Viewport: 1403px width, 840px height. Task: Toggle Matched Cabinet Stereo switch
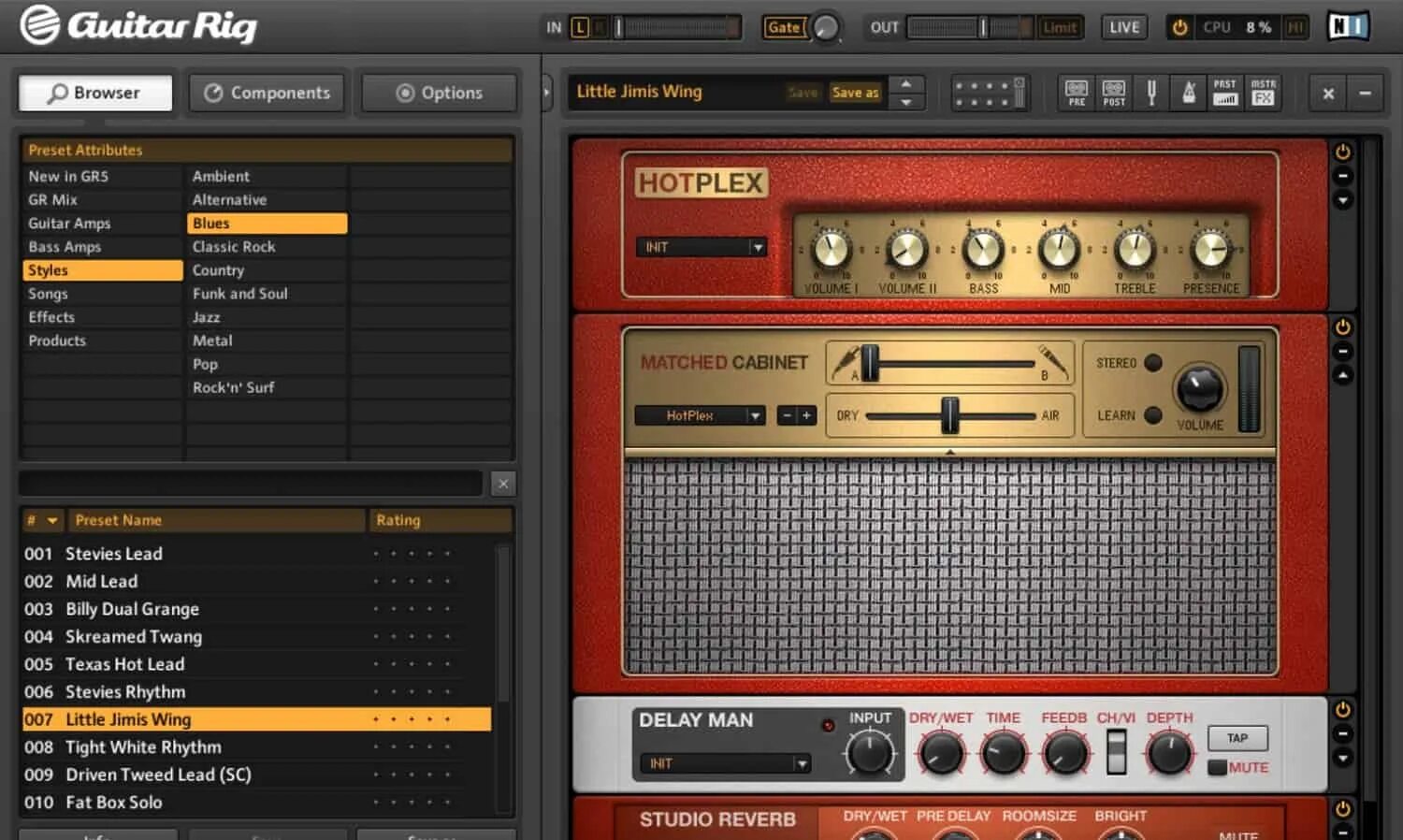point(1153,363)
